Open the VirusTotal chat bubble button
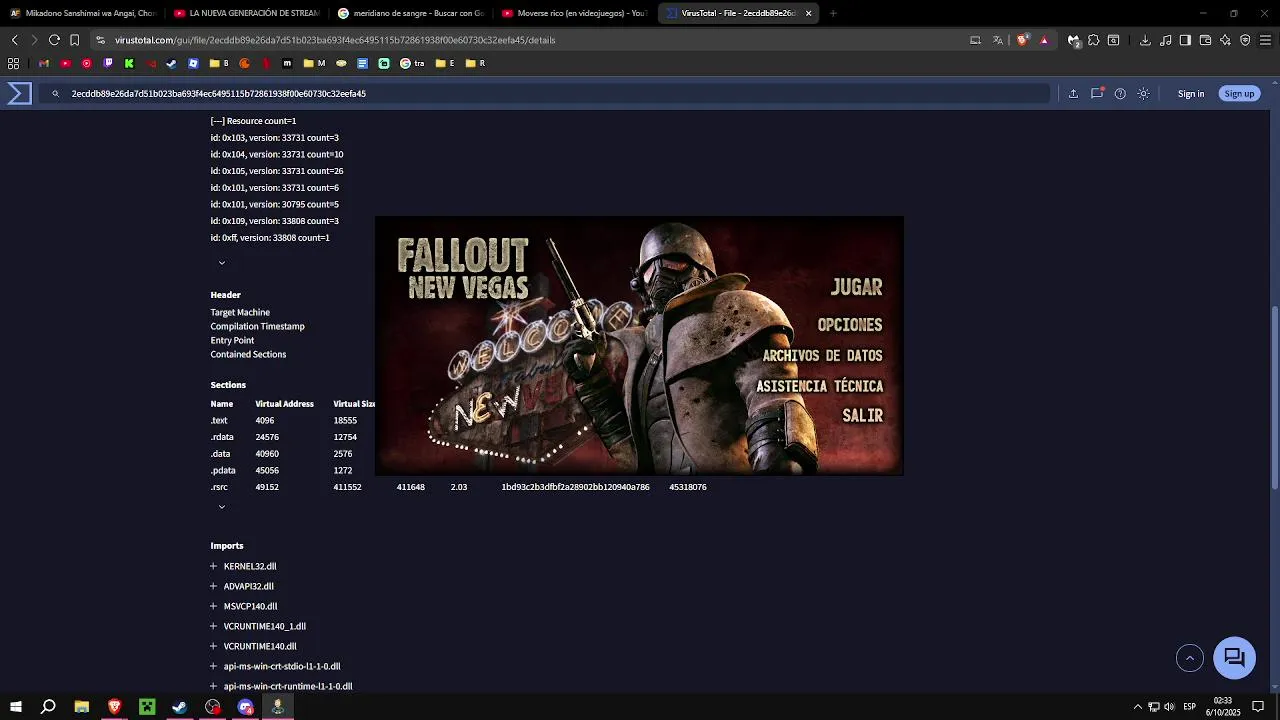The image size is (1280, 720). (1234, 657)
